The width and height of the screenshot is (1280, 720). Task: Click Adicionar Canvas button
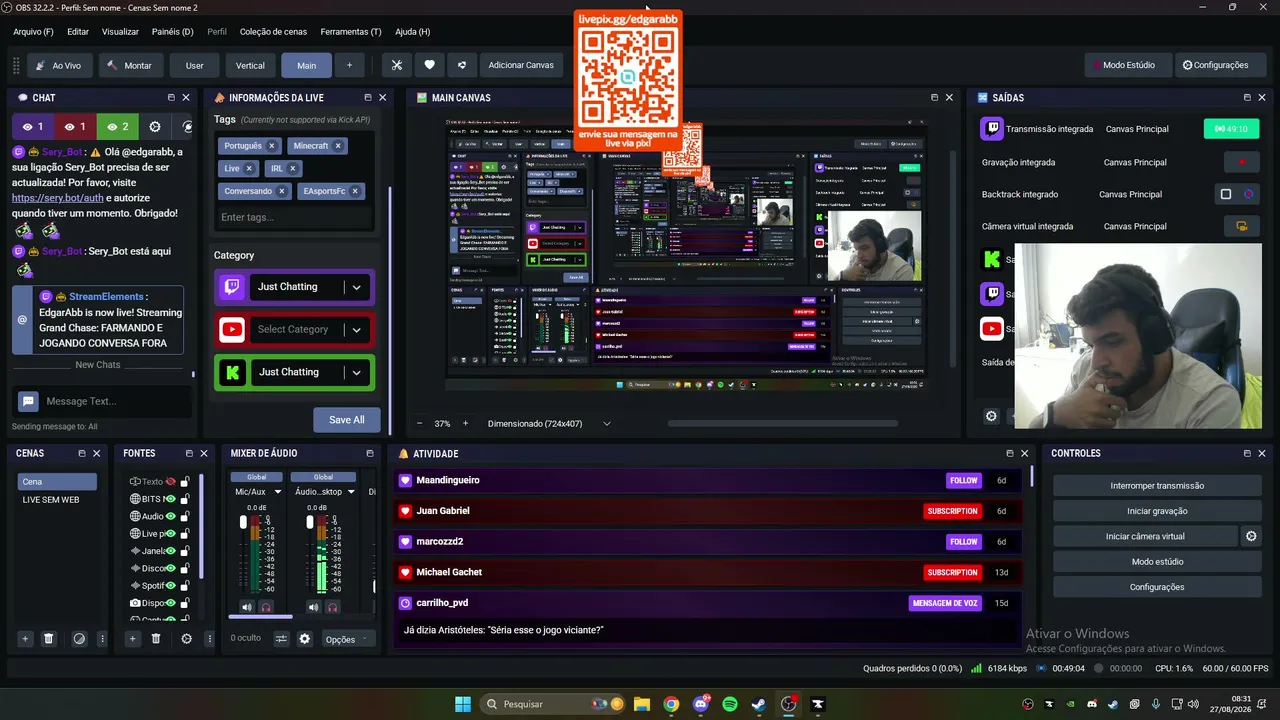pyautogui.click(x=521, y=65)
